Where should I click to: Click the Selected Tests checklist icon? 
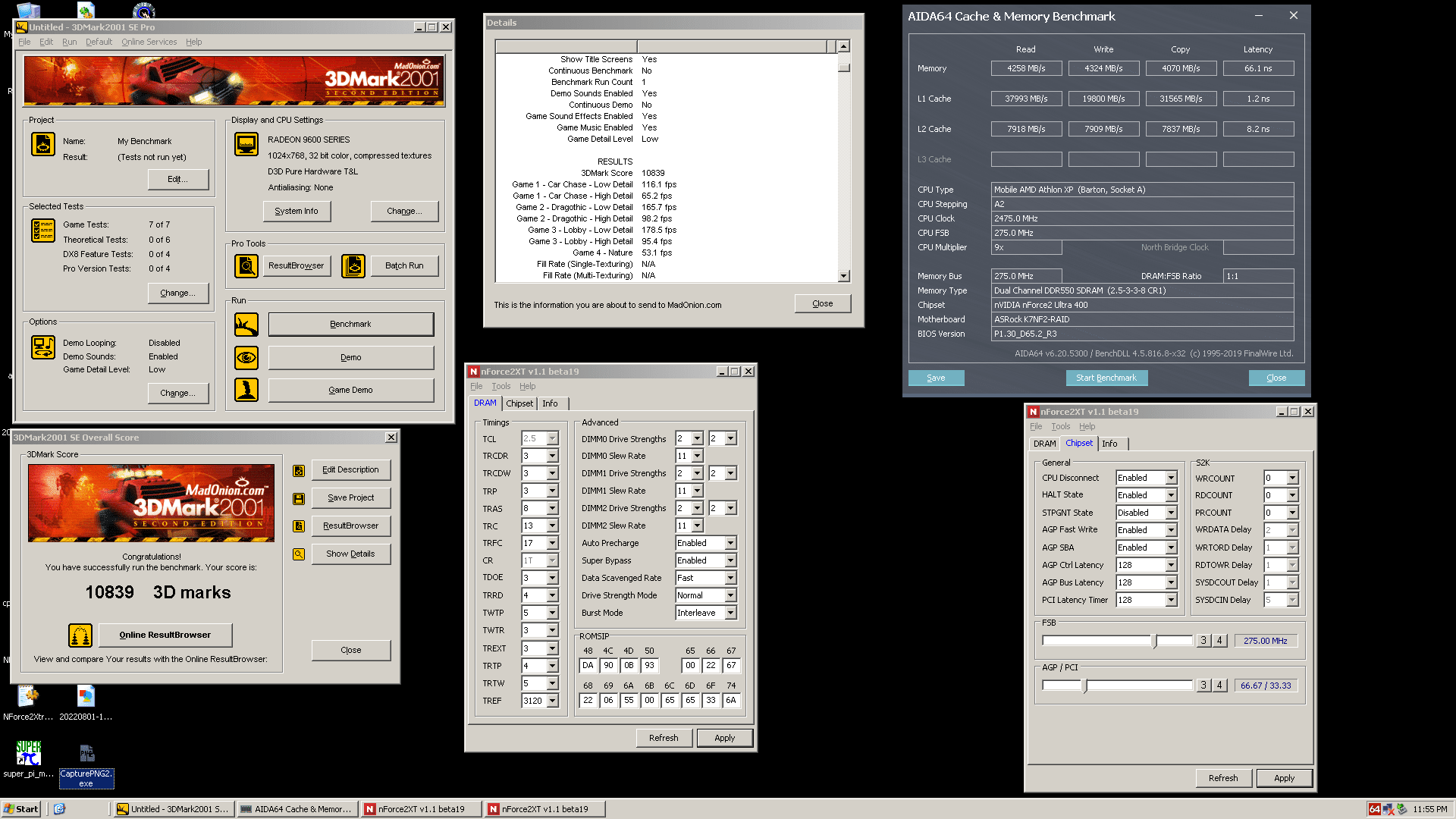43,230
